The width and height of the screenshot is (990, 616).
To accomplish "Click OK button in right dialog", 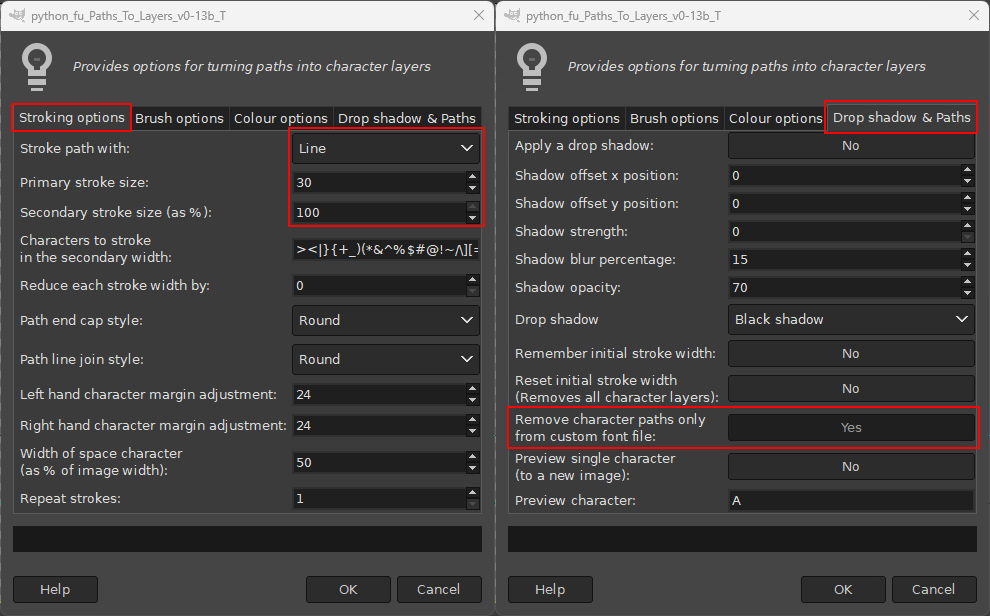I will pyautogui.click(x=844, y=589).
